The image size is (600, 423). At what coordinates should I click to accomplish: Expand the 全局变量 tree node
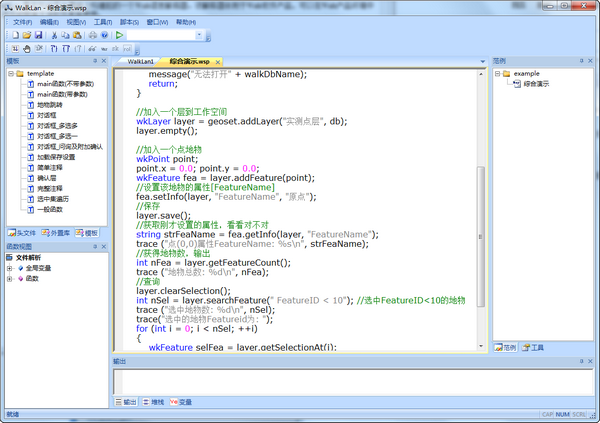point(9,269)
